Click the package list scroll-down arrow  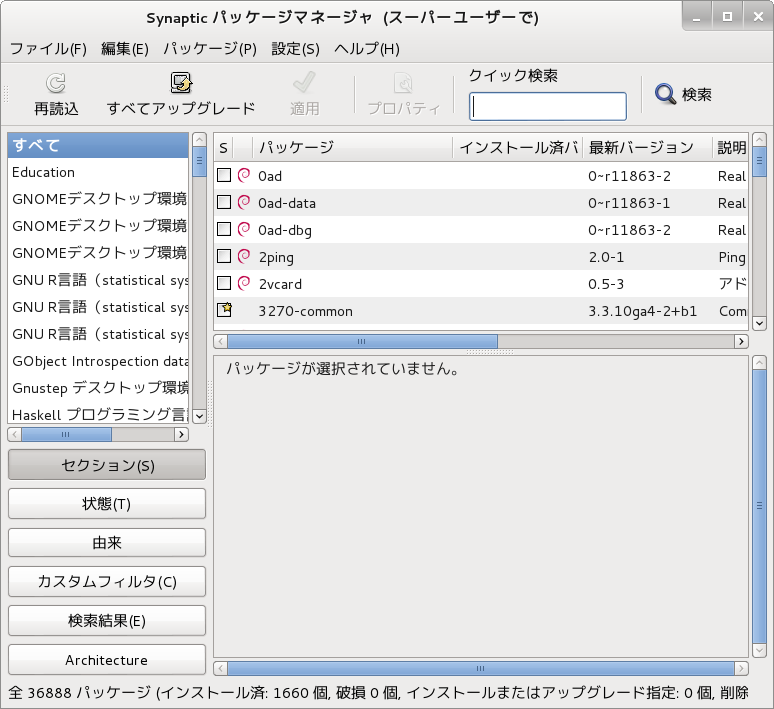click(759, 323)
